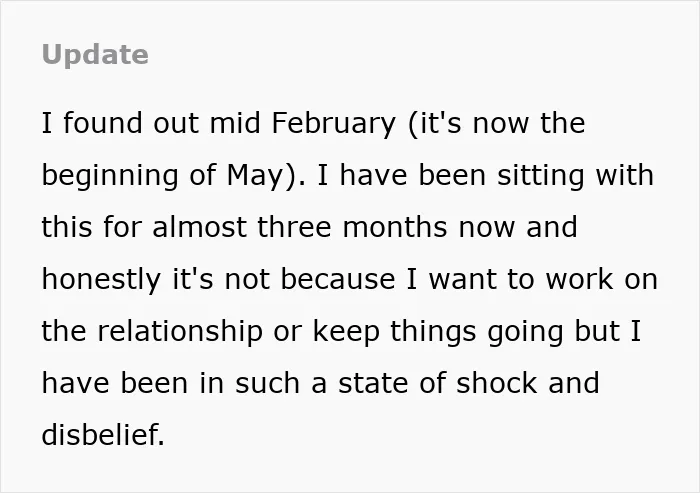The height and width of the screenshot is (493, 700).
Task: Click the word "honestly" in the paragraph
Action: tap(101, 280)
